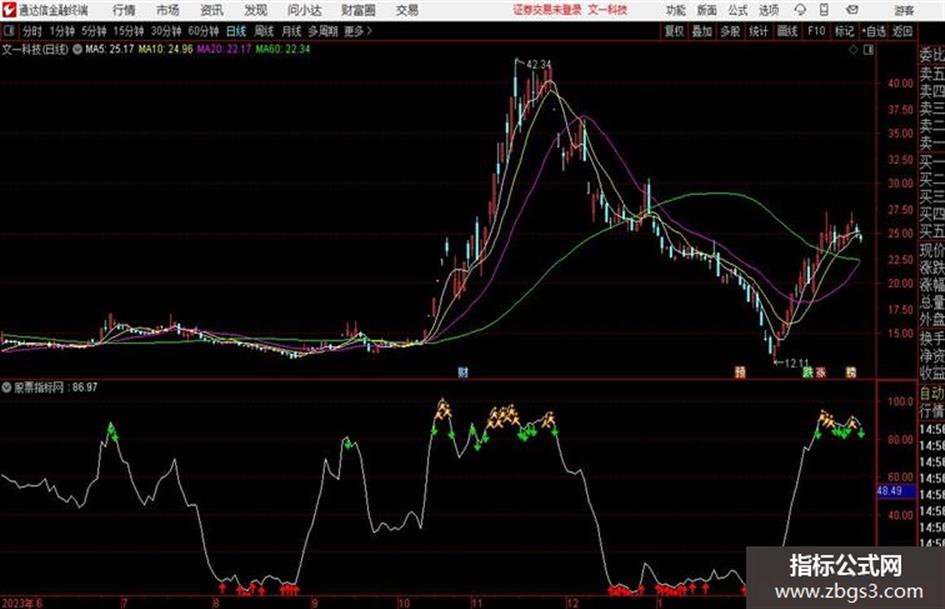
Task: Open the 功能 menu
Action: [676, 10]
